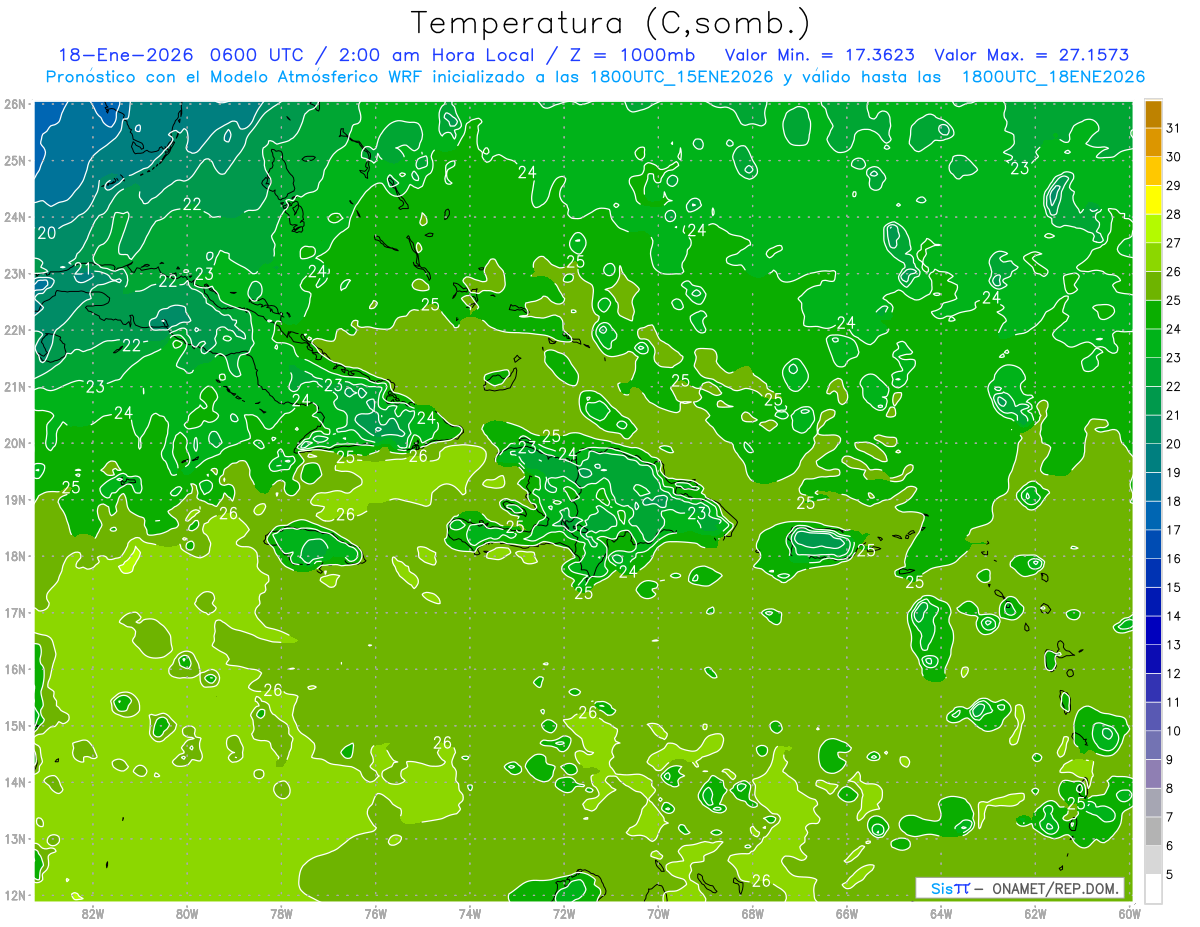This screenshot has width=1200, height=927.
Task: Click the gray legend swatch between 6 and 7
Action: (x=1153, y=831)
